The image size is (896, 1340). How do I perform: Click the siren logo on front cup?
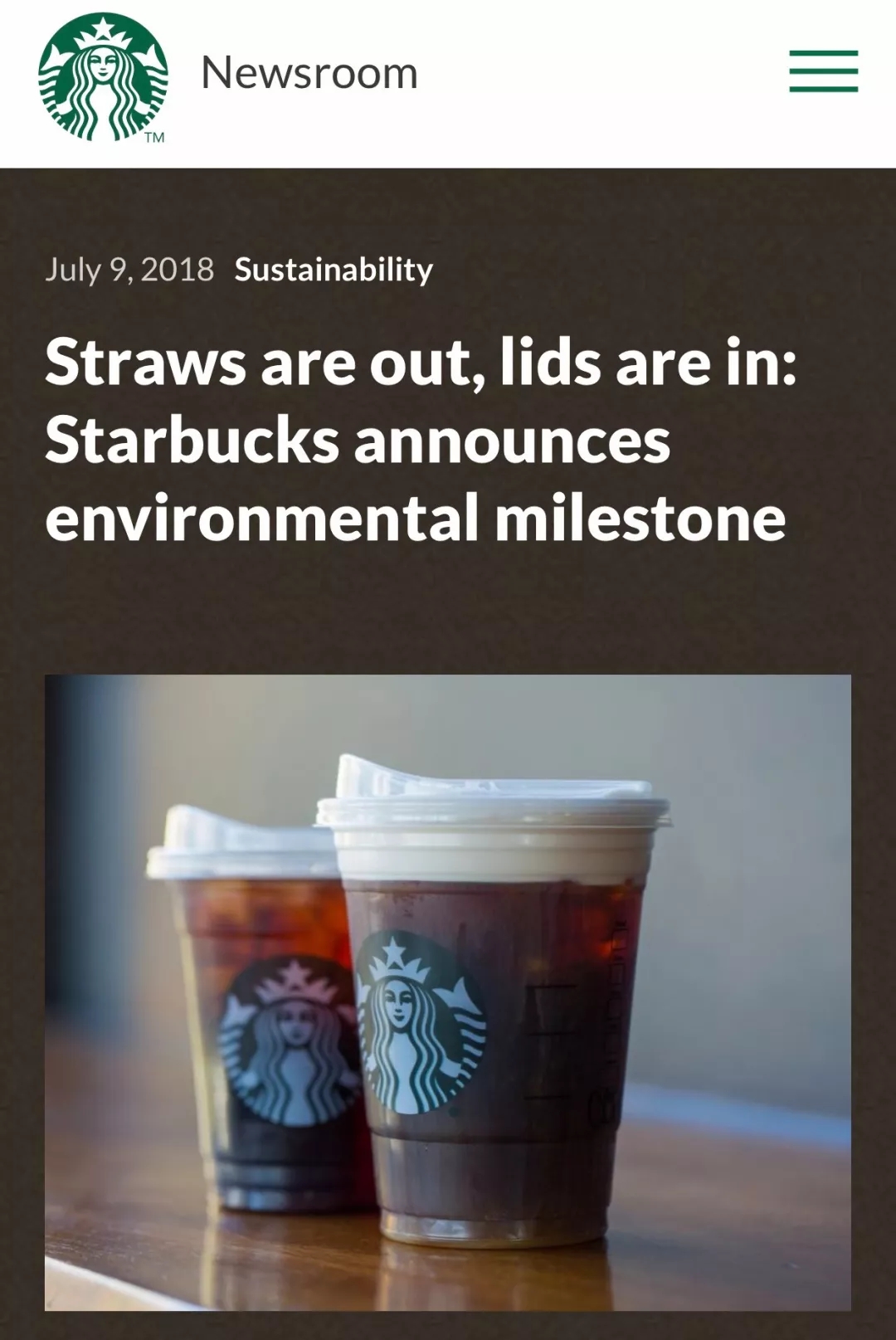[420, 1021]
